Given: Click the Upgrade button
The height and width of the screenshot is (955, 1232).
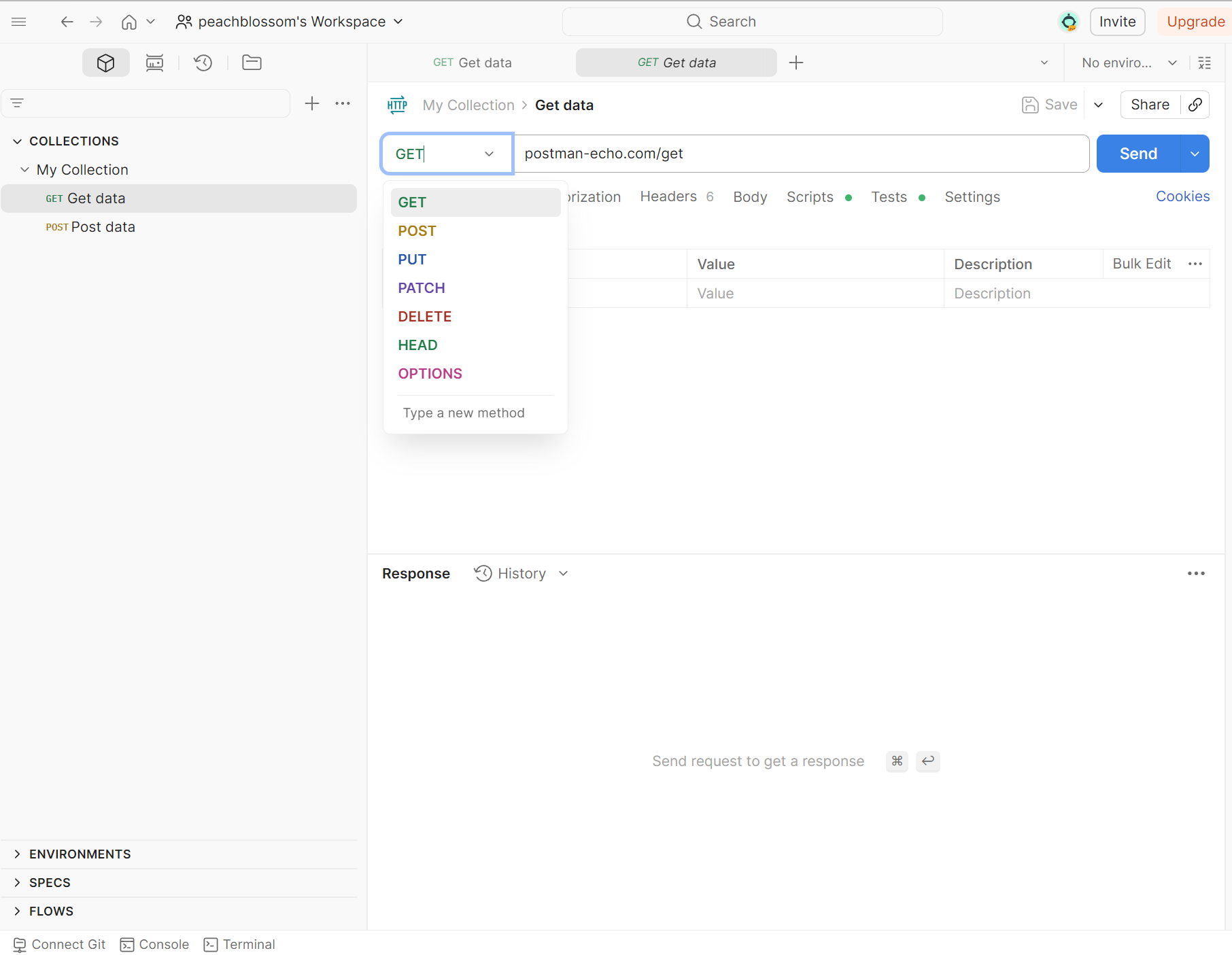Looking at the screenshot, I should [1195, 22].
